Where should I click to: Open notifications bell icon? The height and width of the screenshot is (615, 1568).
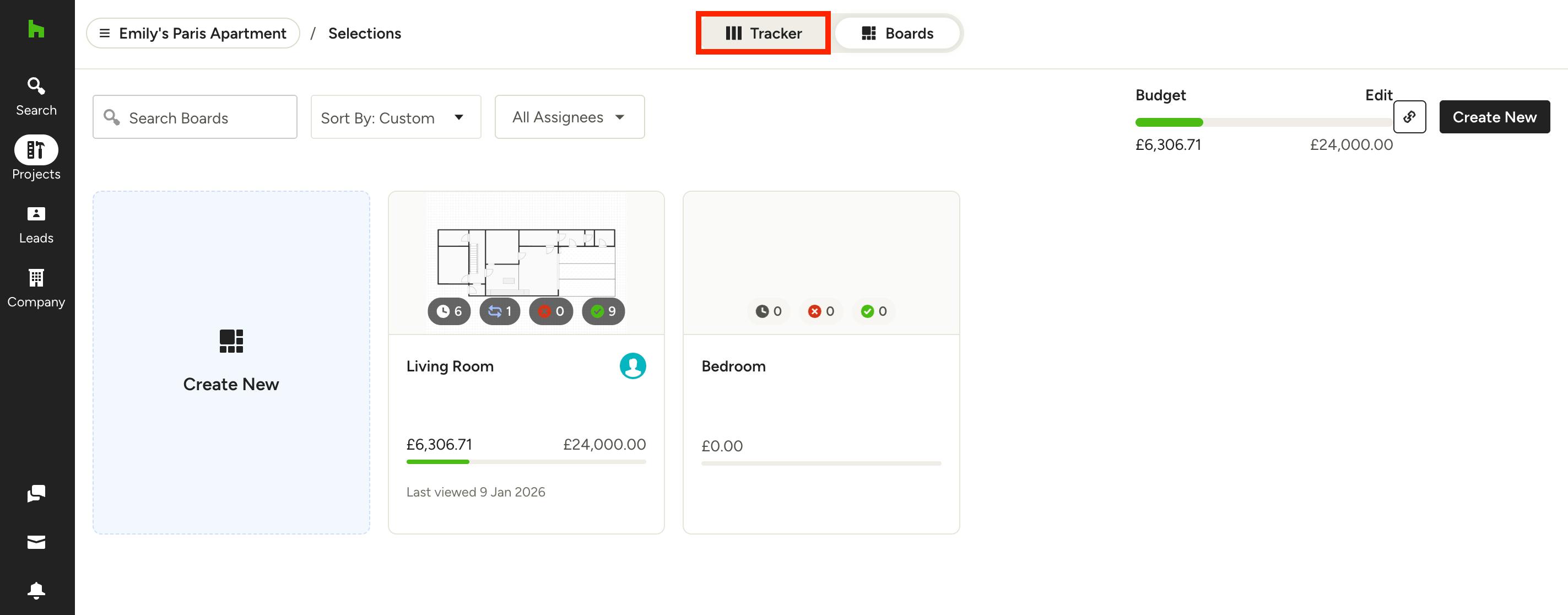36,591
